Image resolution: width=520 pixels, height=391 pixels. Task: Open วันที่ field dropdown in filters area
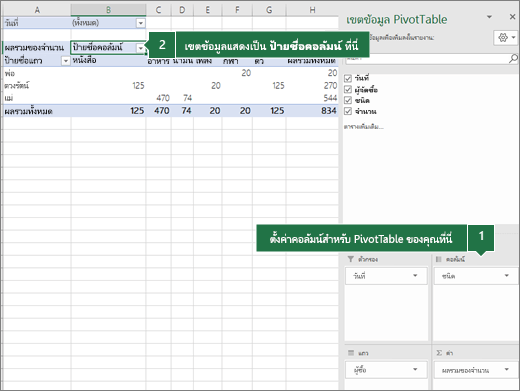coord(415,276)
